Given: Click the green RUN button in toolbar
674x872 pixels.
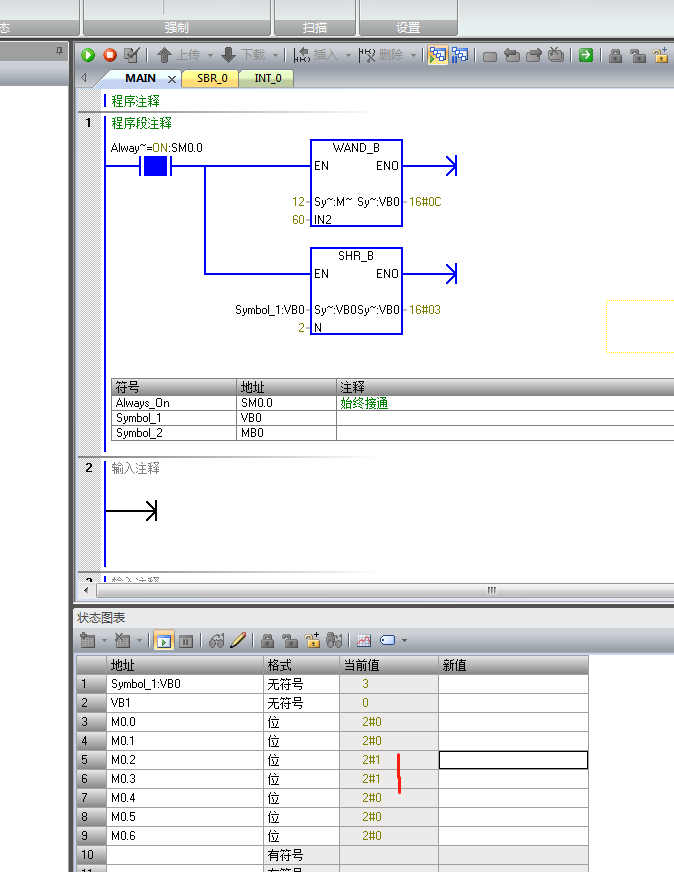Looking at the screenshot, I should click(88, 55).
